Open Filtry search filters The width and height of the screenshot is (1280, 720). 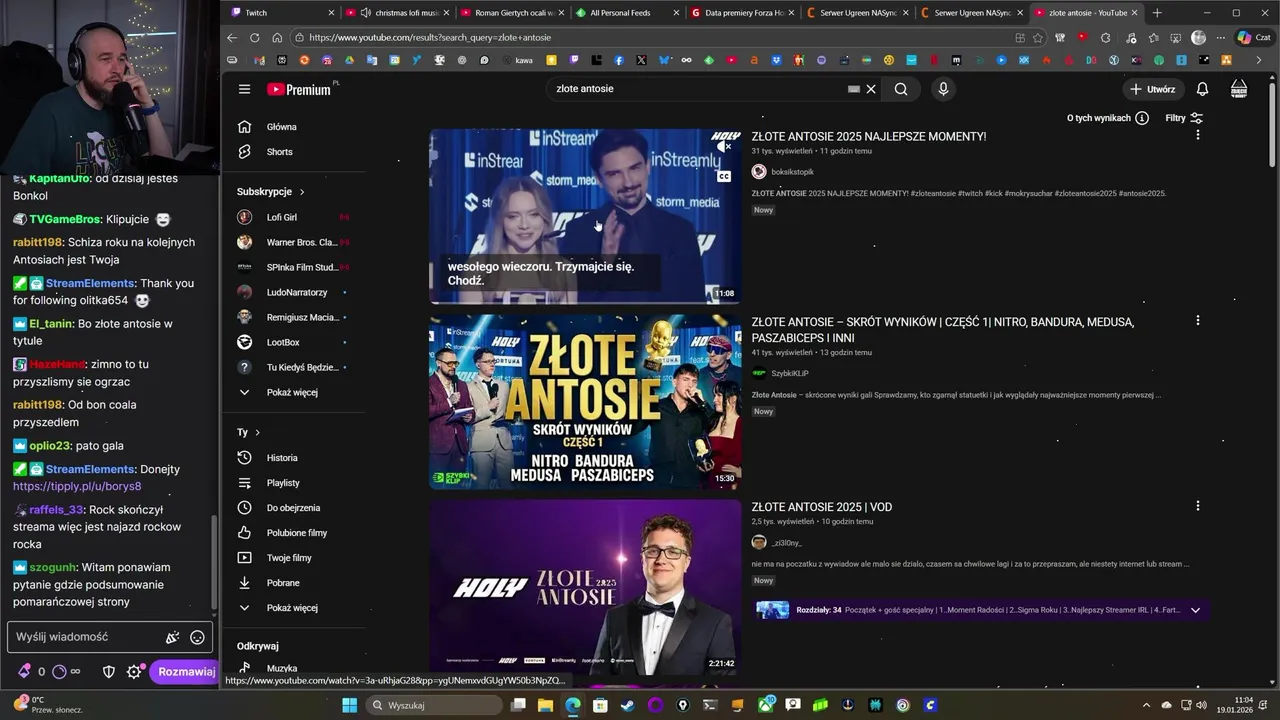(x=1184, y=118)
